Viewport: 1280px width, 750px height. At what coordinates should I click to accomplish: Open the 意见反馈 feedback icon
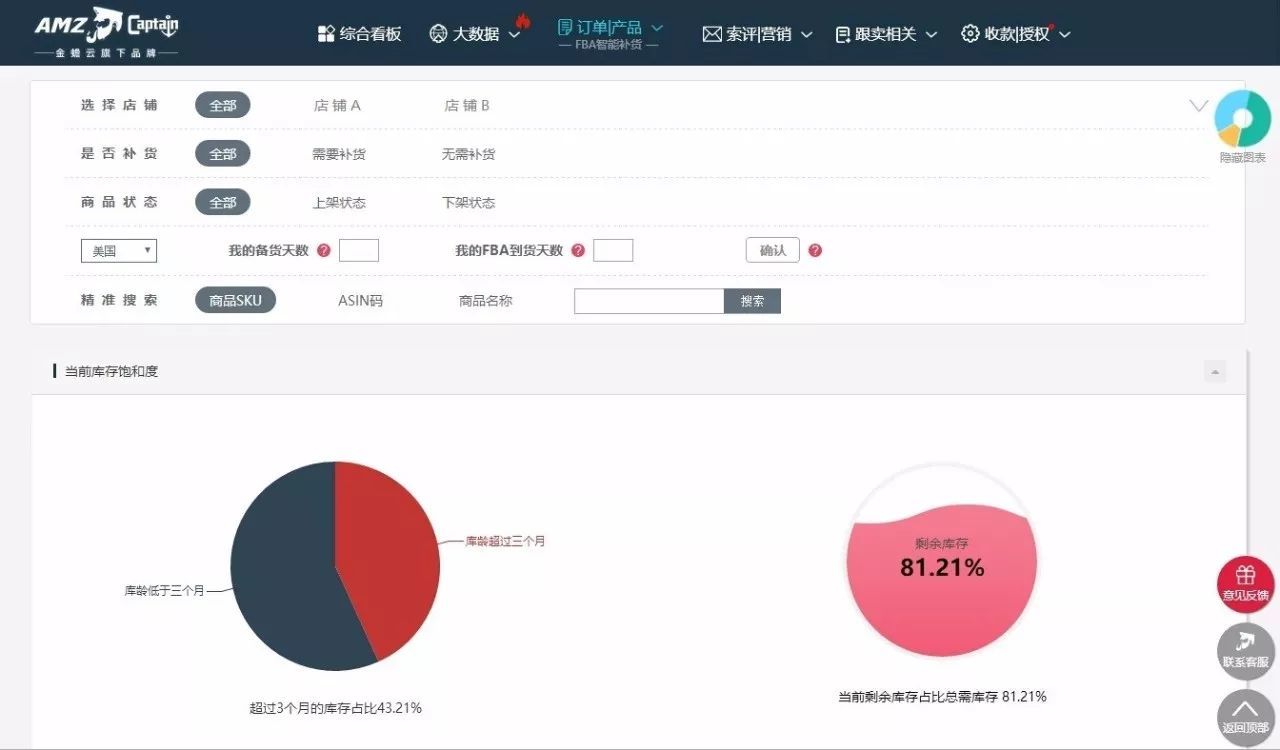[x=1245, y=584]
